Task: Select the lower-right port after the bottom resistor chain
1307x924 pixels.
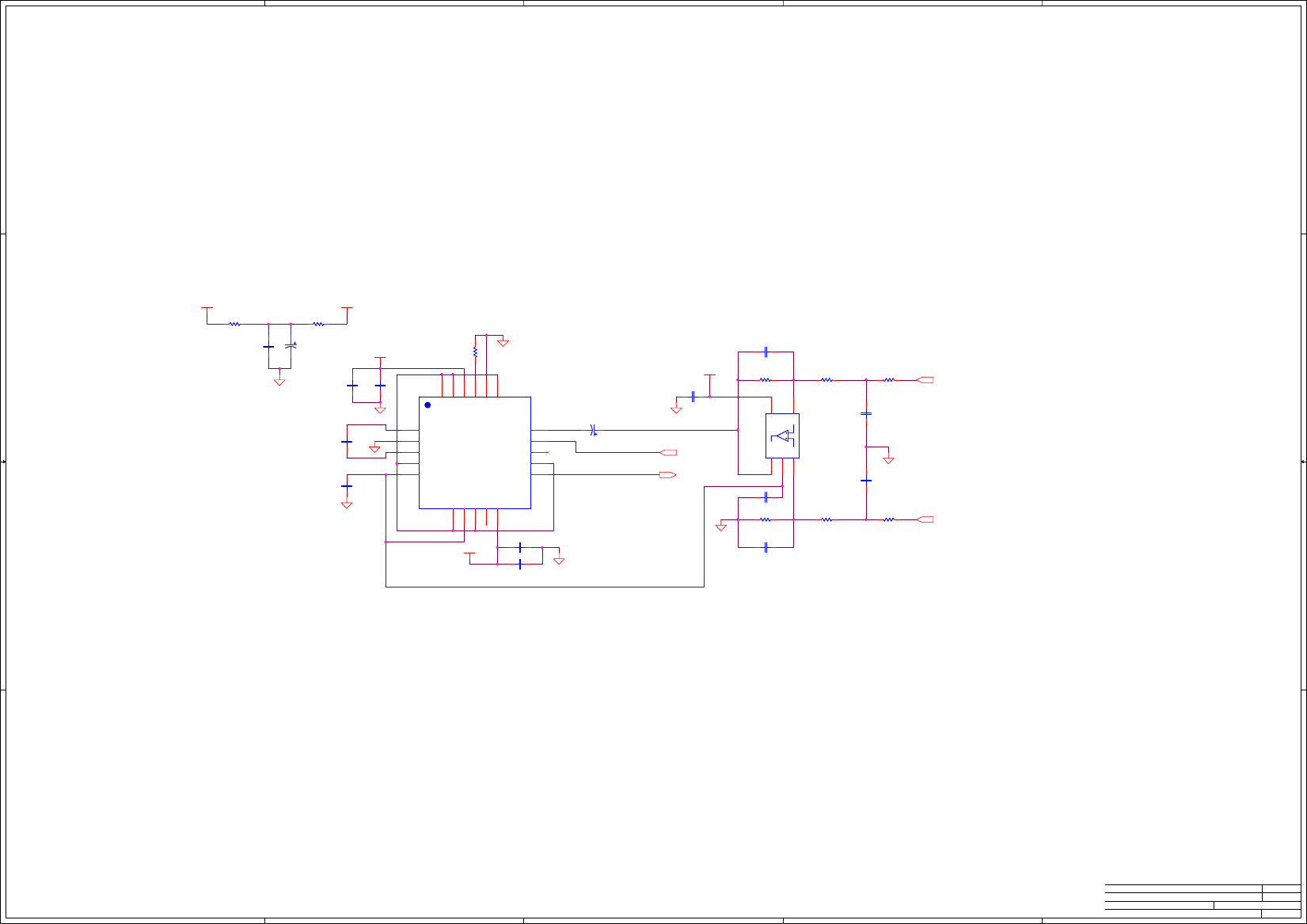Action: [925, 519]
